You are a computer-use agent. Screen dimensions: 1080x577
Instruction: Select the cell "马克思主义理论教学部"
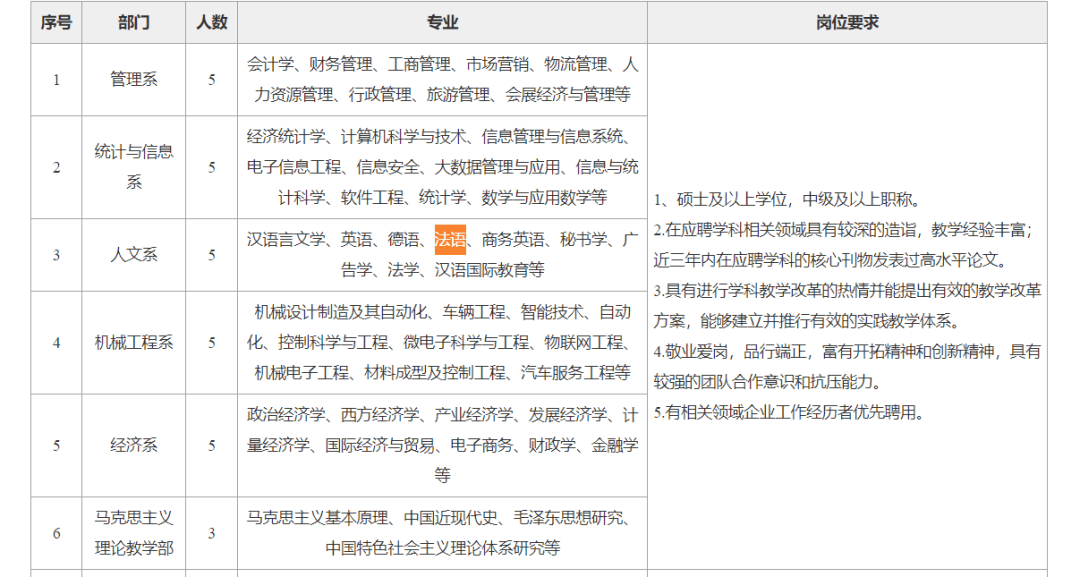point(134,533)
